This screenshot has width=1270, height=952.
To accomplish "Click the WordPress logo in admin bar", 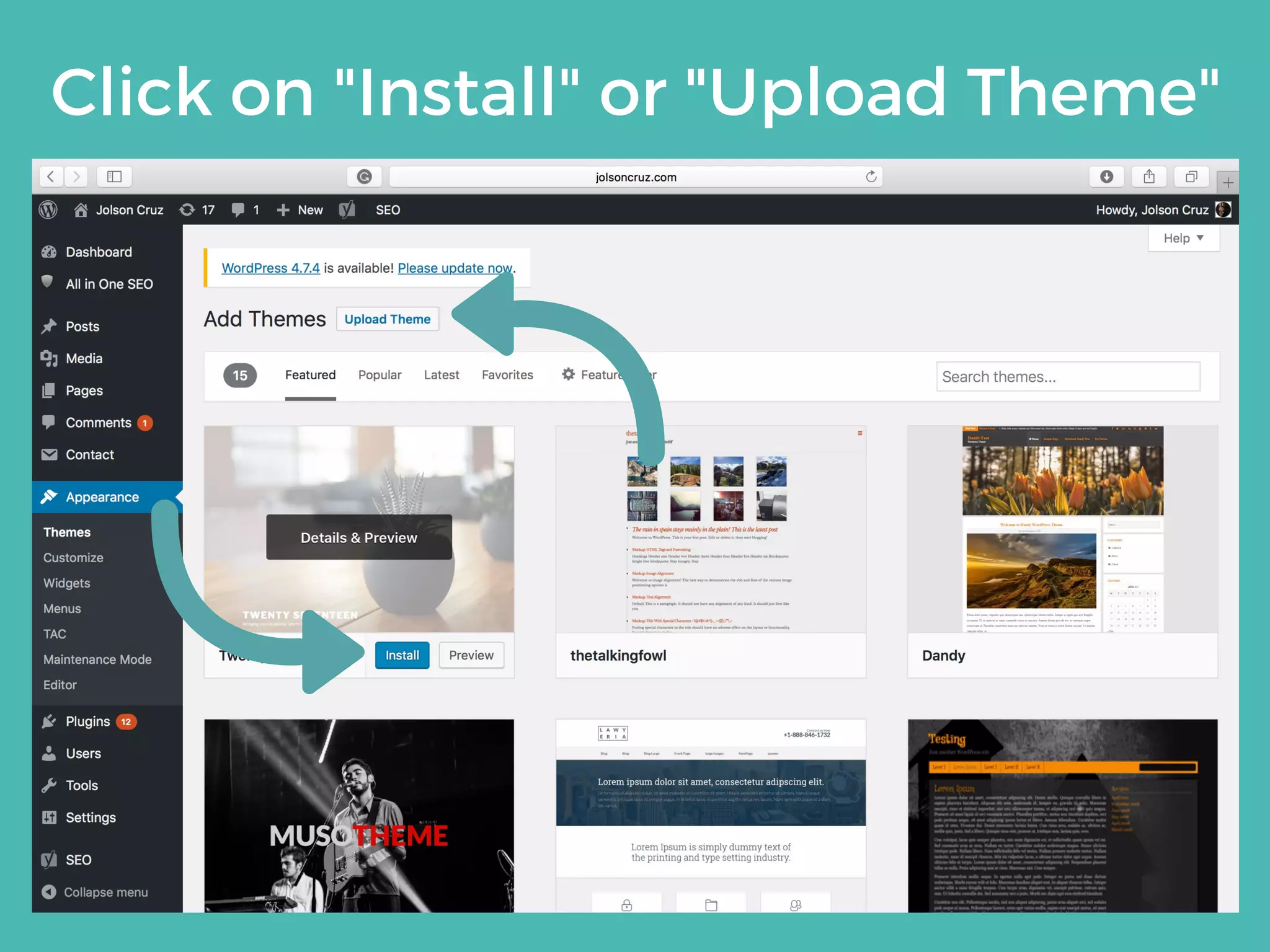I will (x=48, y=210).
